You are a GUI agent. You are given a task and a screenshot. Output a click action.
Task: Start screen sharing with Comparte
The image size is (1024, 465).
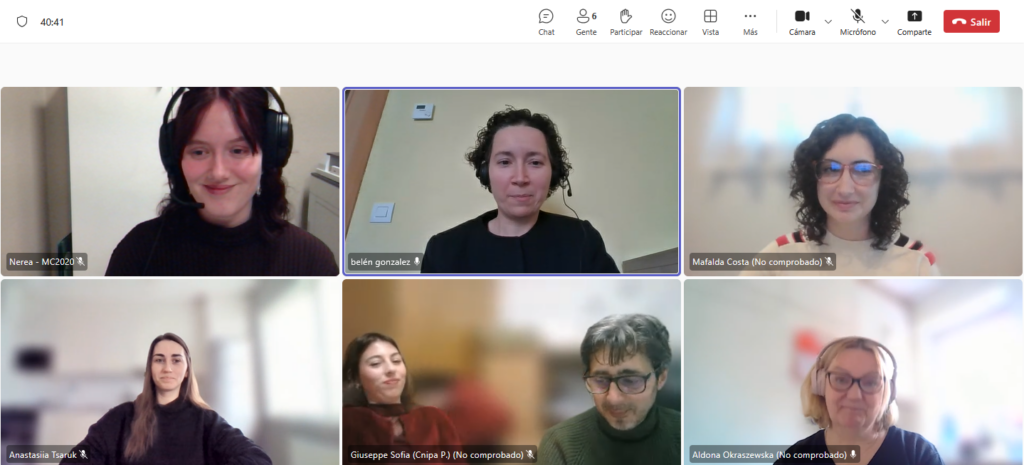914,21
